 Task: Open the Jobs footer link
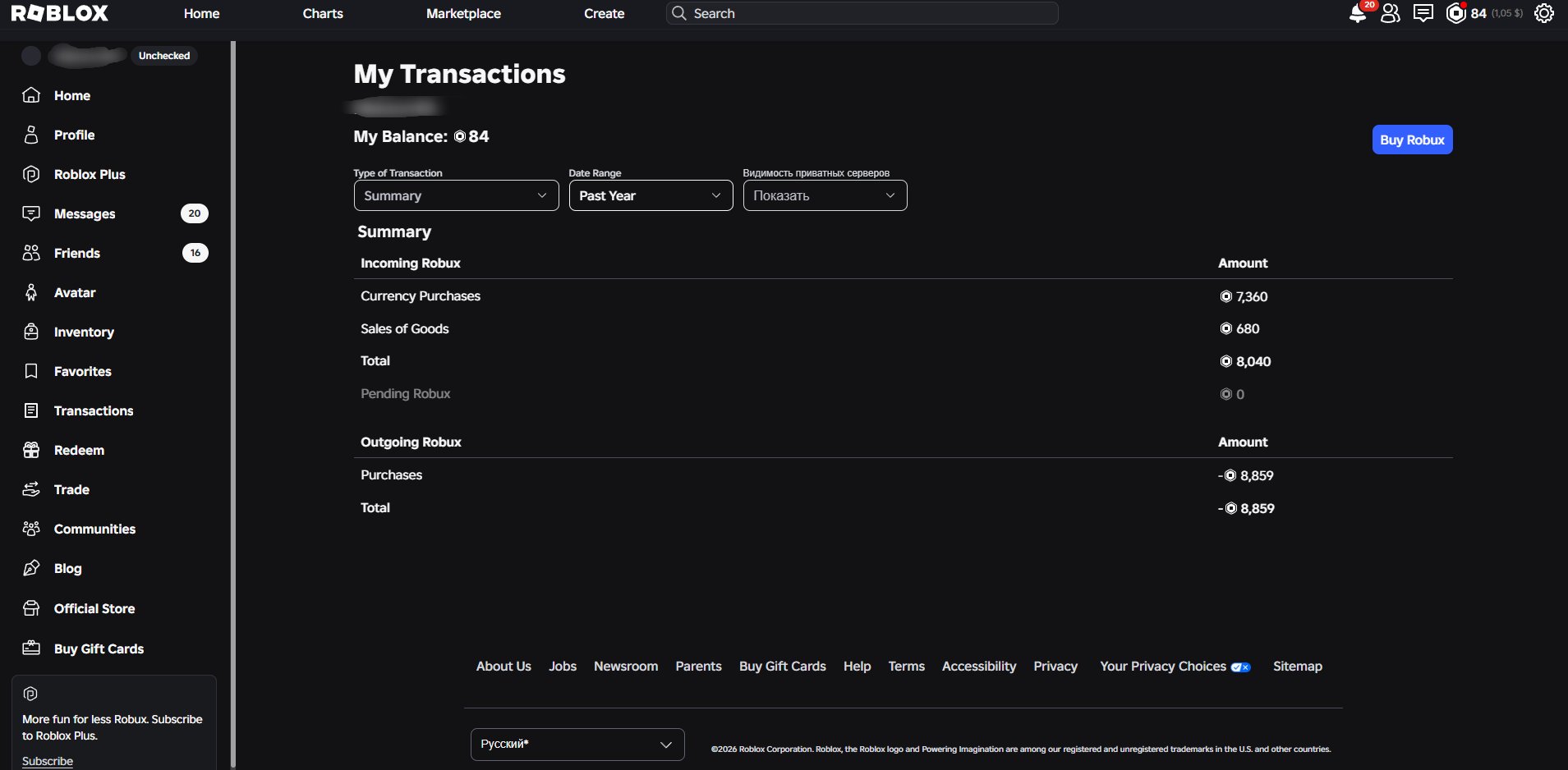(x=563, y=667)
